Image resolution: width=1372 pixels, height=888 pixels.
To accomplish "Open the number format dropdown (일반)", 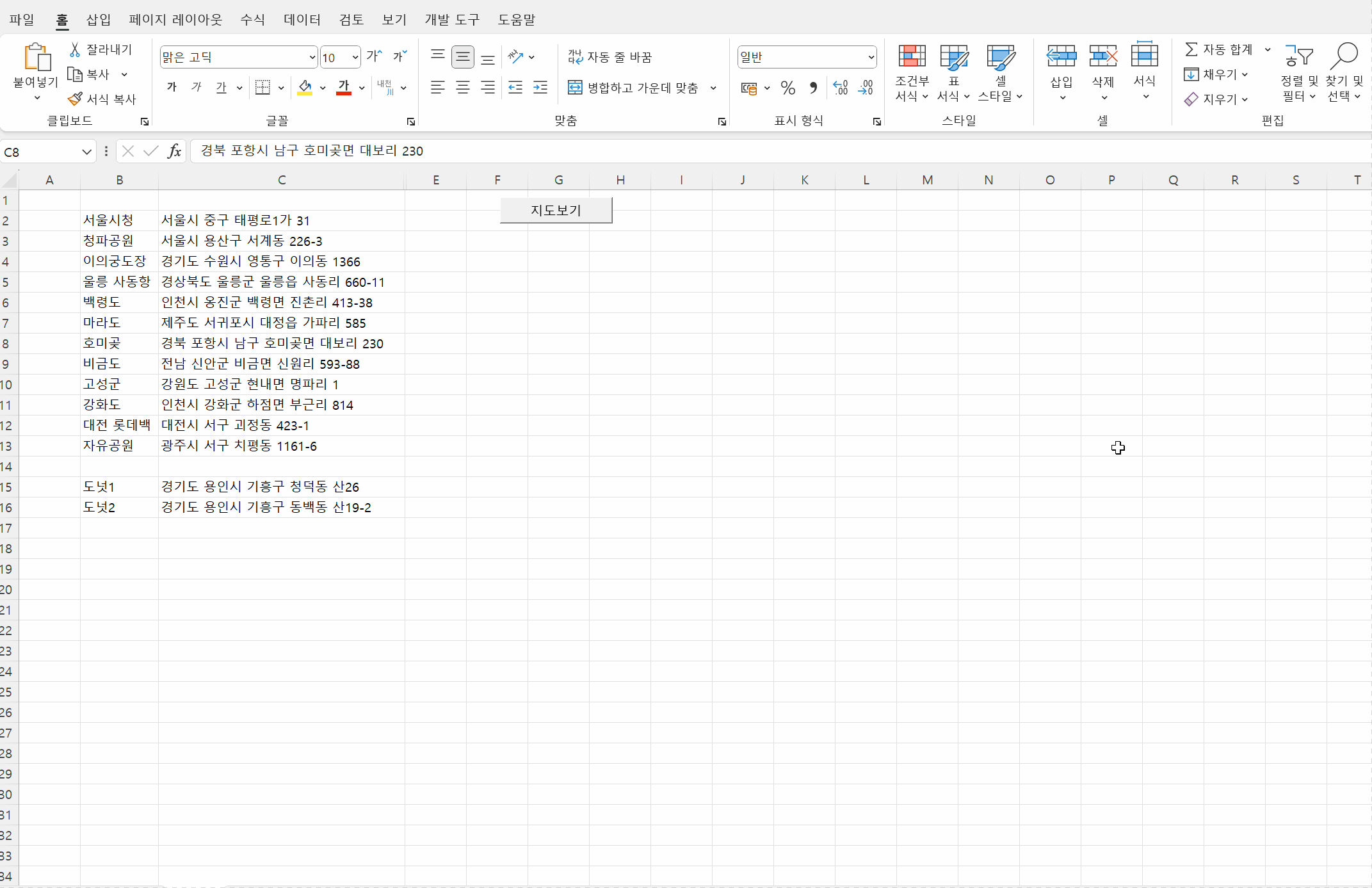I will [x=871, y=58].
